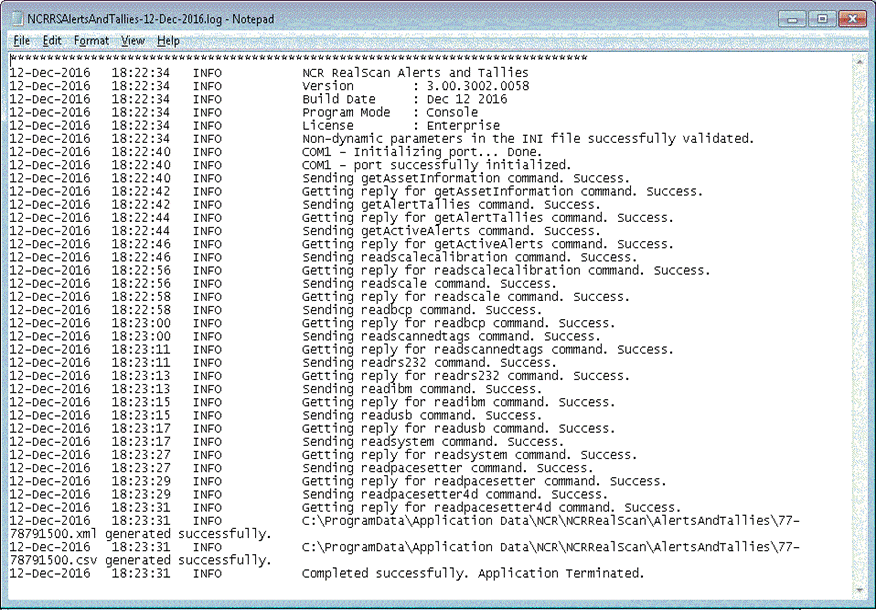The width and height of the screenshot is (876, 610).
Task: Minimize the Notepad window
Action: click(792, 19)
